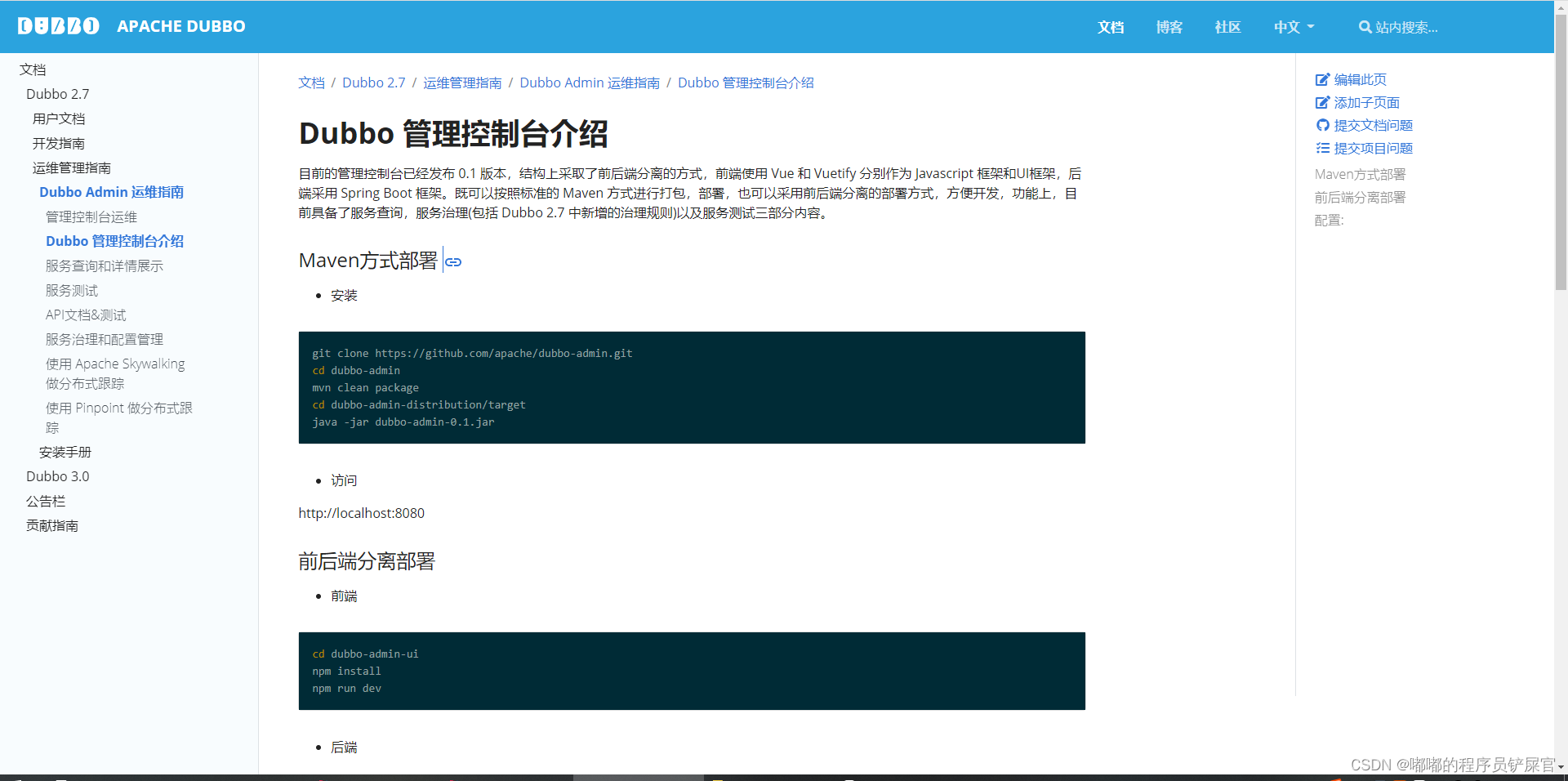Viewport: 1568px width, 781px height.
Task: Click the npm install line
Action: coord(346,671)
